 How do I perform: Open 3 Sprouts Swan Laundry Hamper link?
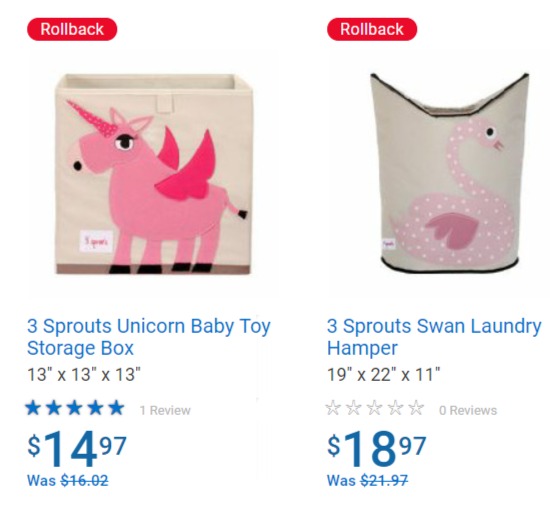pyautogui.click(x=434, y=337)
